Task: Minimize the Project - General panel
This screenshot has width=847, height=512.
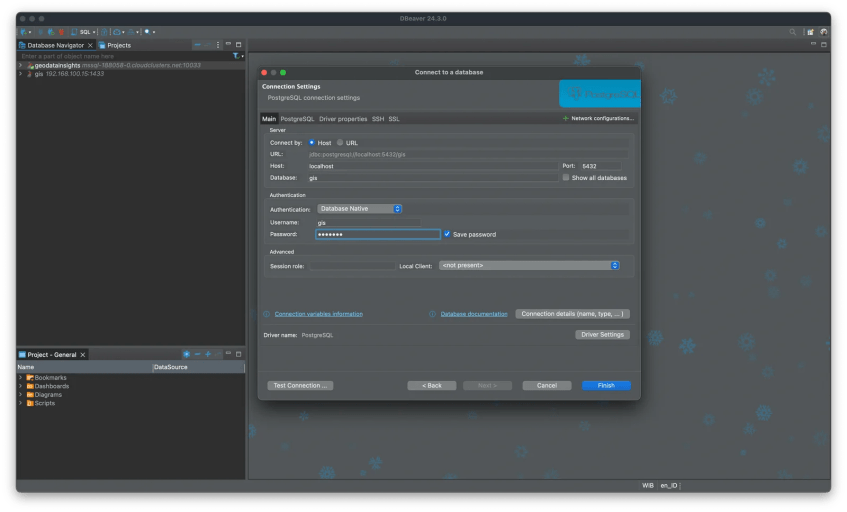Action: coord(228,353)
